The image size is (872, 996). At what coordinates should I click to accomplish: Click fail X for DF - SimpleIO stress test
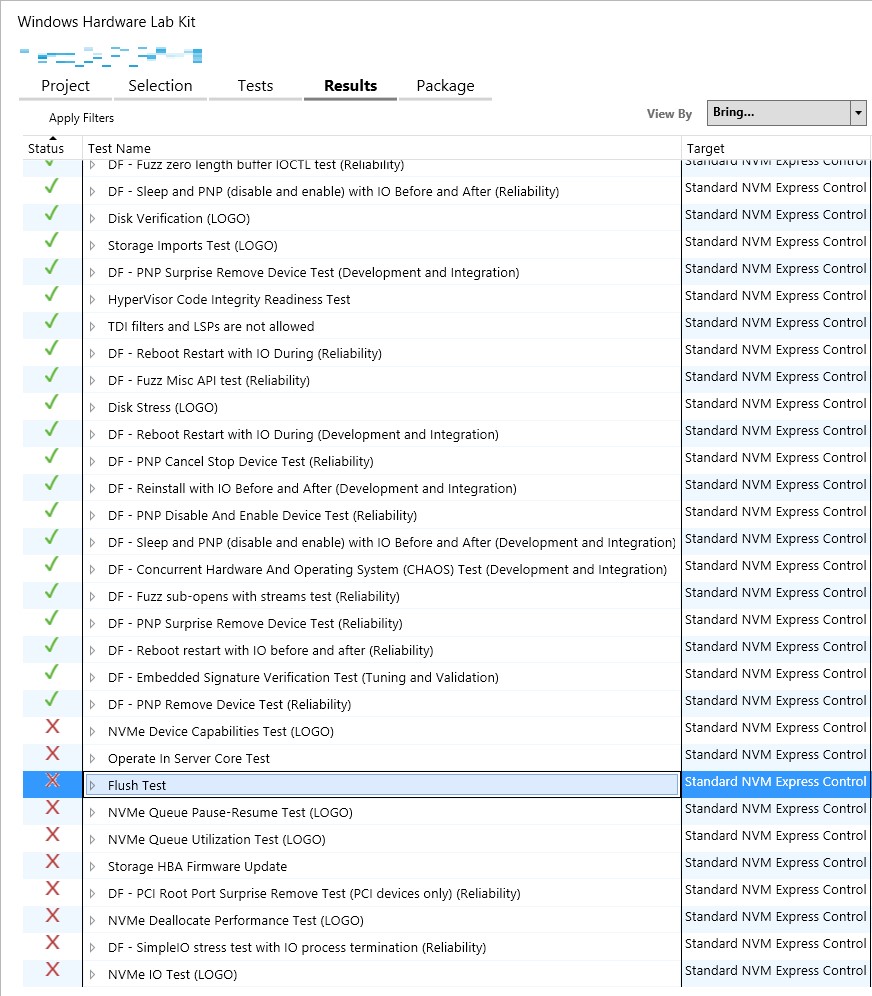[53, 942]
